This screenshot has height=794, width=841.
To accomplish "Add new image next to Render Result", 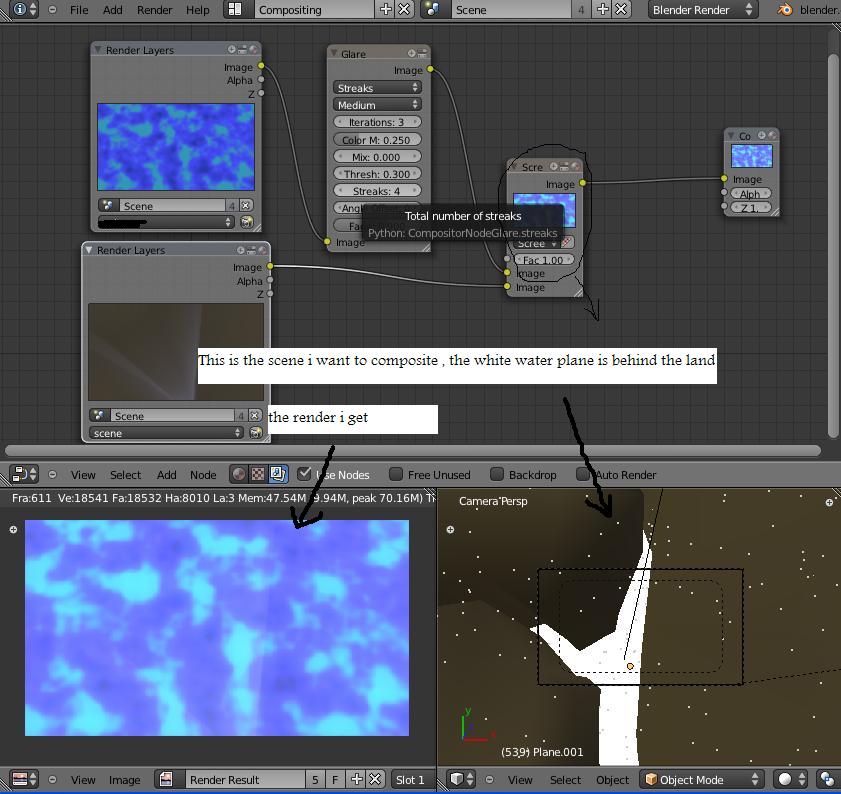I will click(x=357, y=779).
